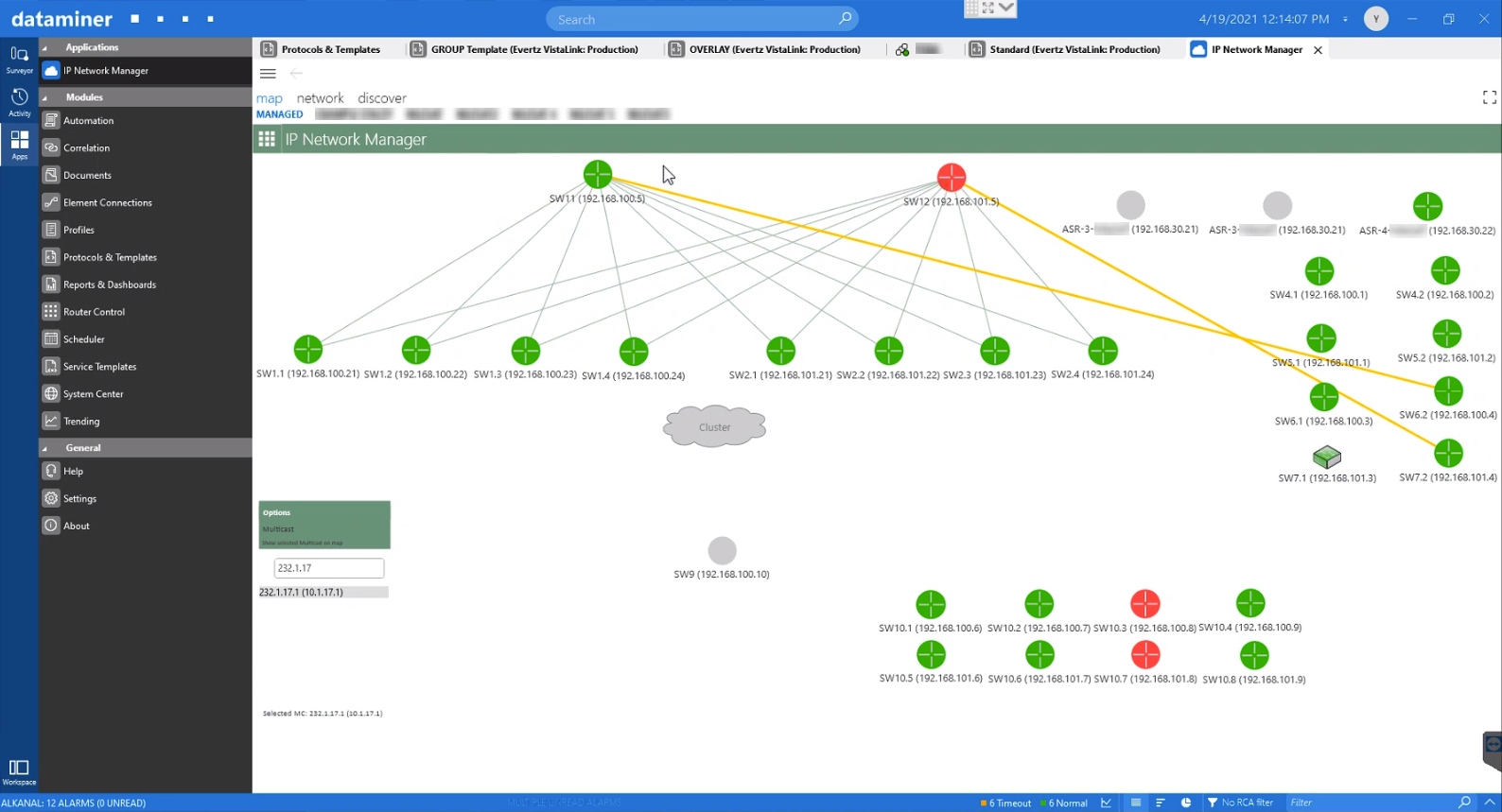Open the pie chart icon in status bar

pyautogui.click(x=1186, y=803)
